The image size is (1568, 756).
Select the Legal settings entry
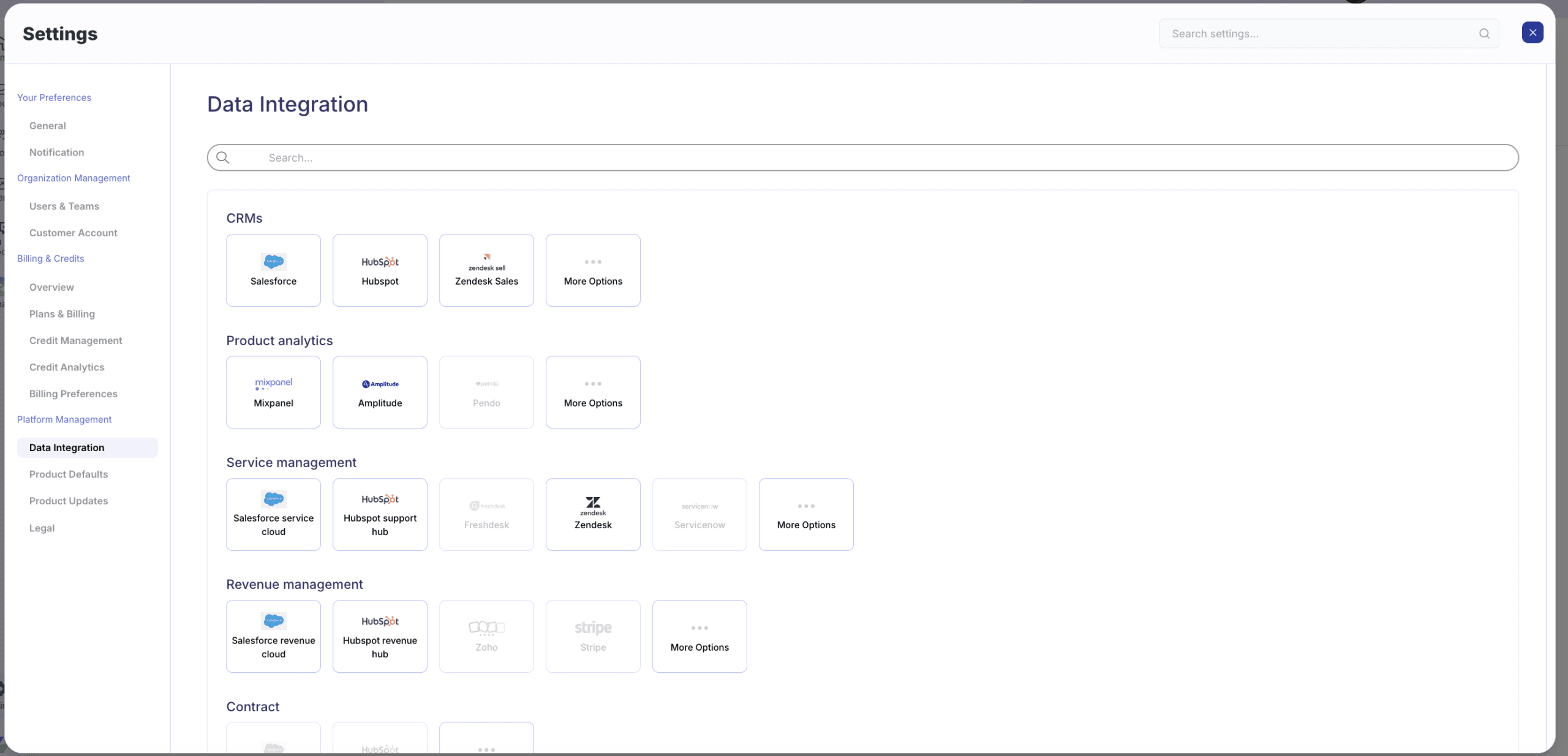point(42,528)
